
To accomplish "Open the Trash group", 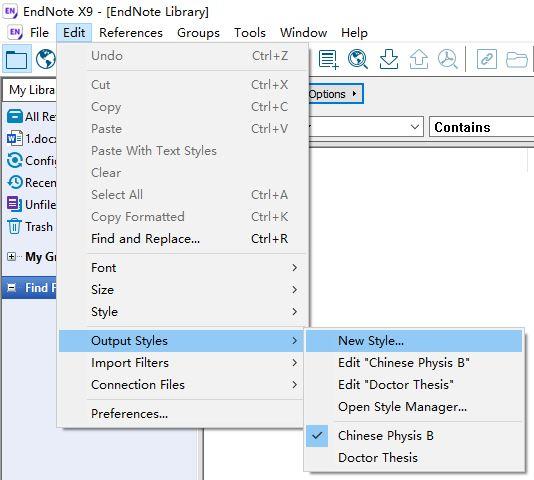I will click(x=30, y=227).
